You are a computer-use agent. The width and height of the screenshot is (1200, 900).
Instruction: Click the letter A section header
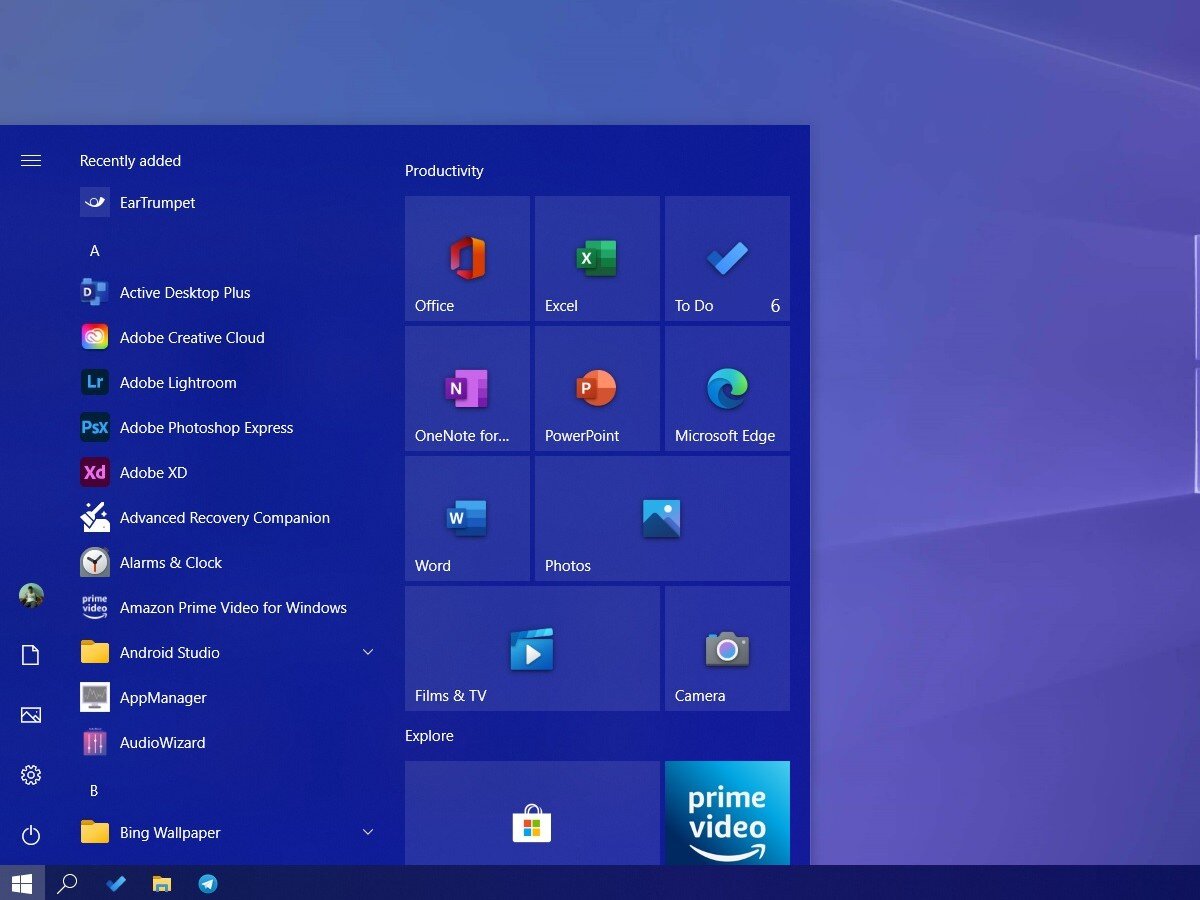point(95,251)
